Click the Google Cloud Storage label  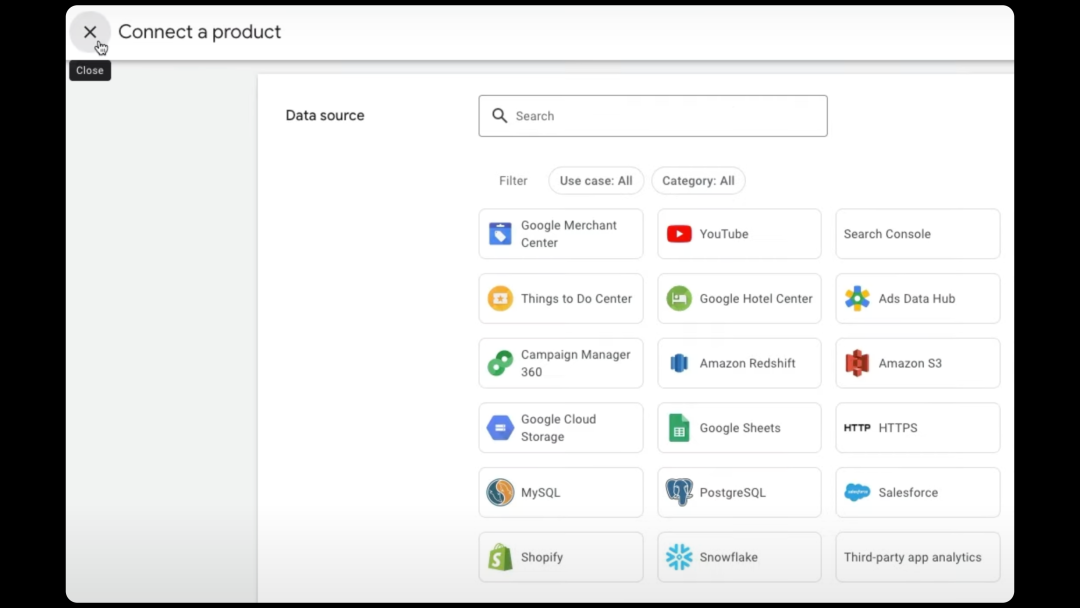558,428
